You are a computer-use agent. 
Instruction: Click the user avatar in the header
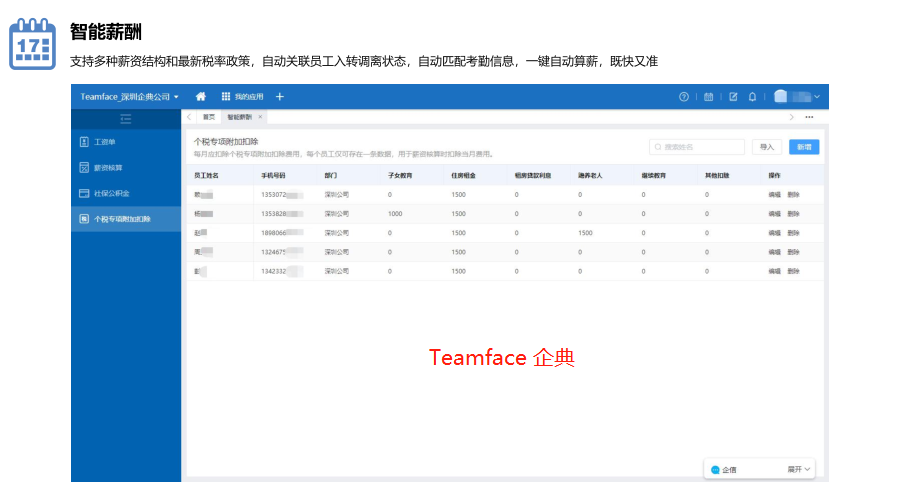781,96
